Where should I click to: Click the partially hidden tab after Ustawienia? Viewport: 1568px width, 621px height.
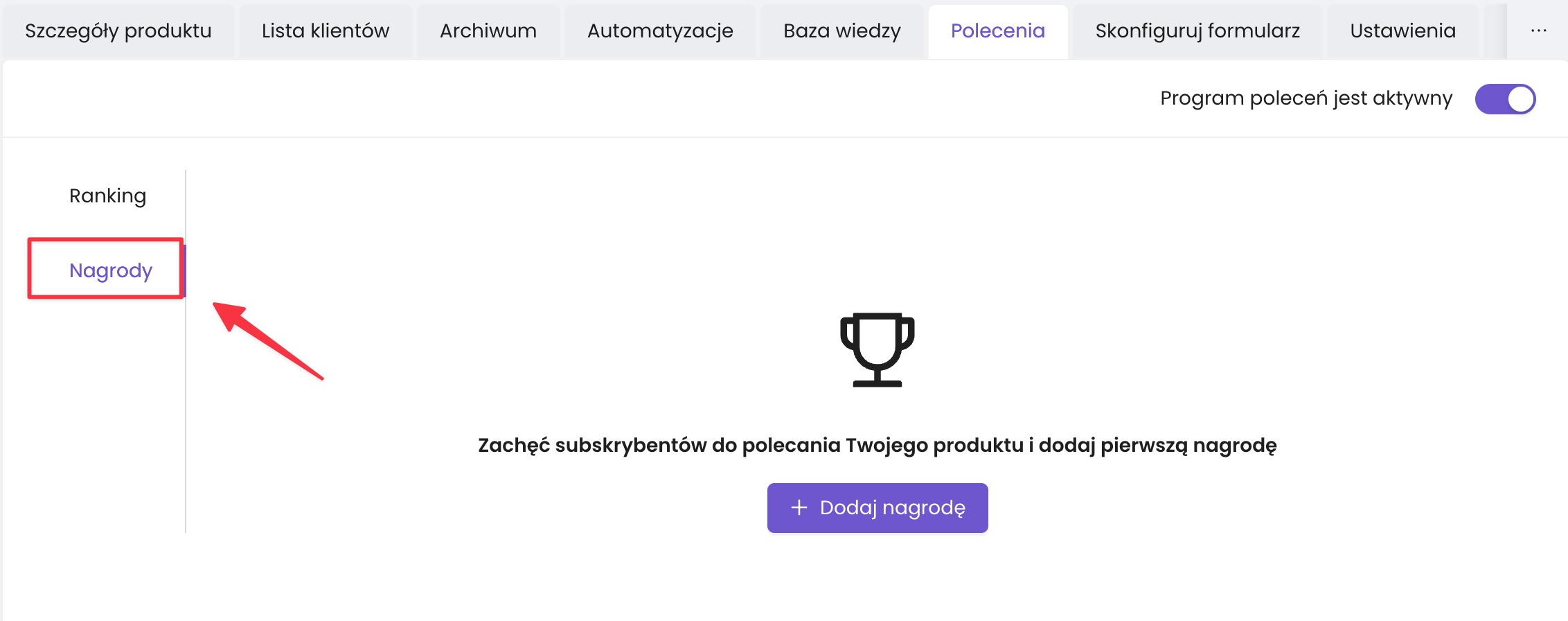(1495, 31)
